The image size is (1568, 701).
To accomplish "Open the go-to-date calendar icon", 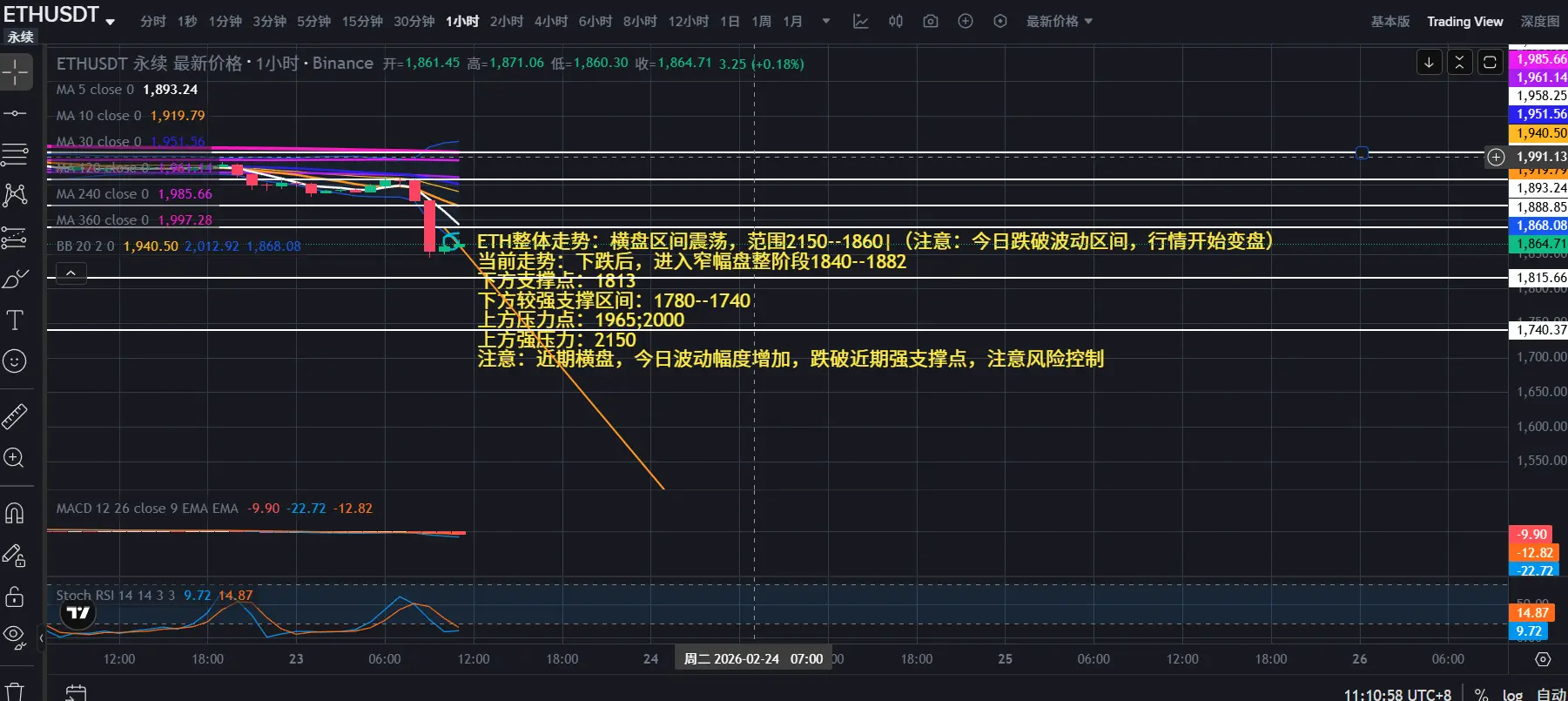I will (77, 692).
